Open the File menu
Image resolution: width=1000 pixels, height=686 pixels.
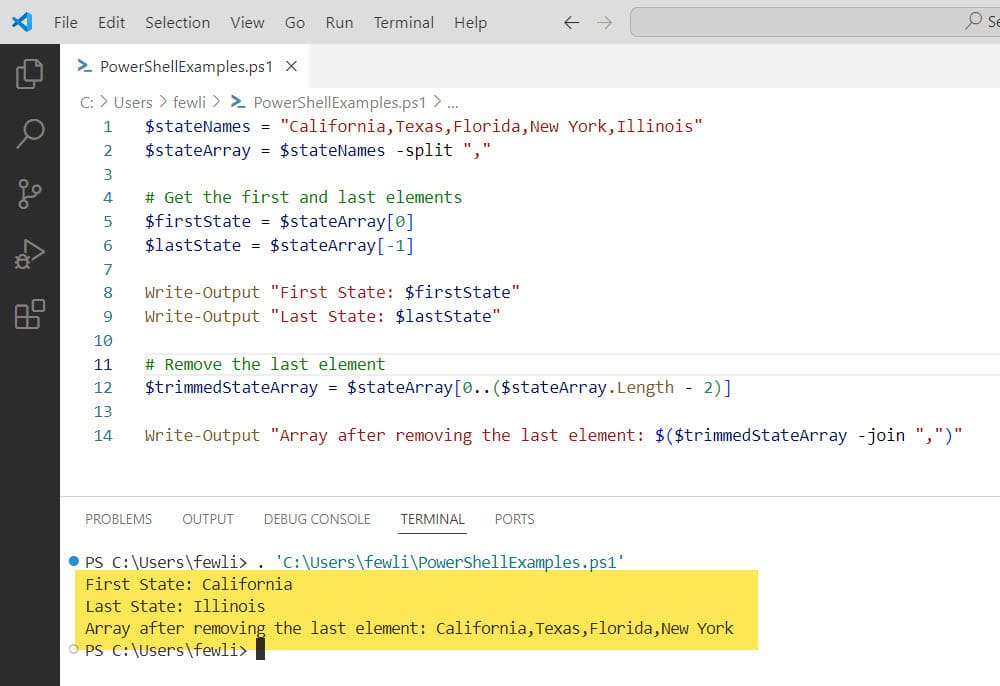(65, 22)
